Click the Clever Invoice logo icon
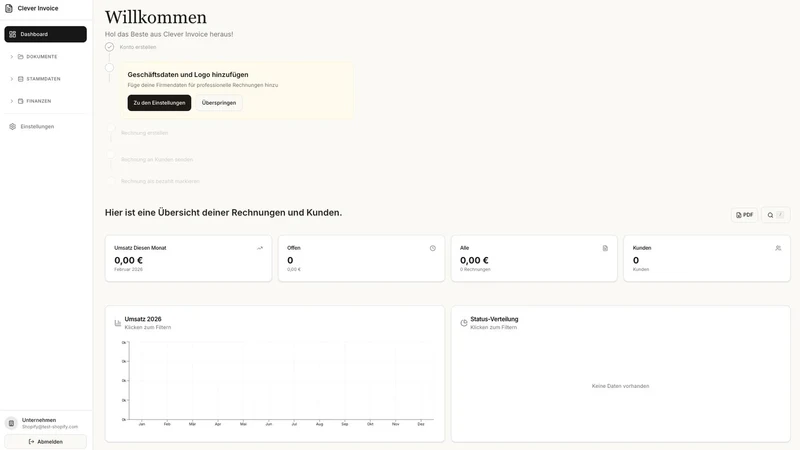800x450 pixels. [x=9, y=8]
